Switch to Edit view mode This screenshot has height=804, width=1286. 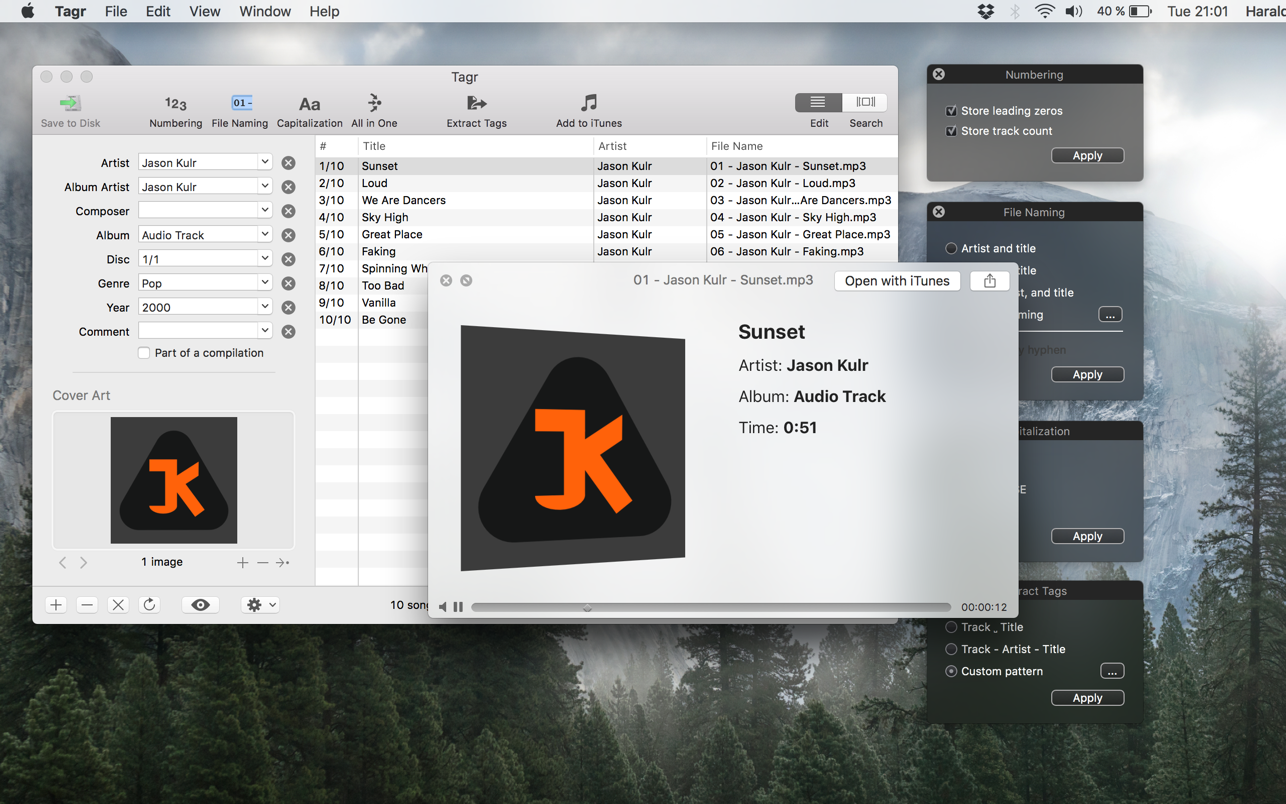[x=818, y=102]
